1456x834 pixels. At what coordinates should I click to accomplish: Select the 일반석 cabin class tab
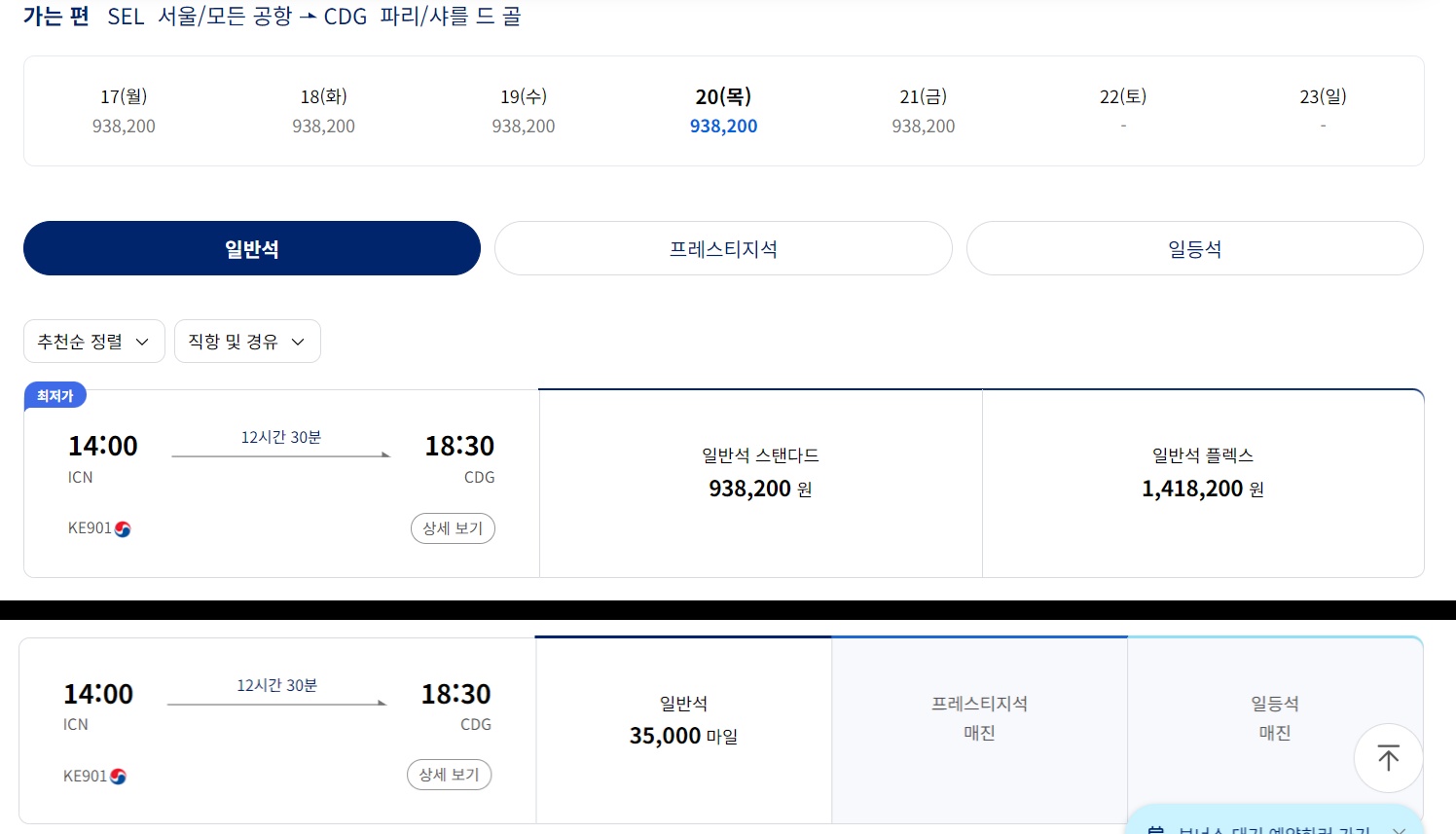251,248
